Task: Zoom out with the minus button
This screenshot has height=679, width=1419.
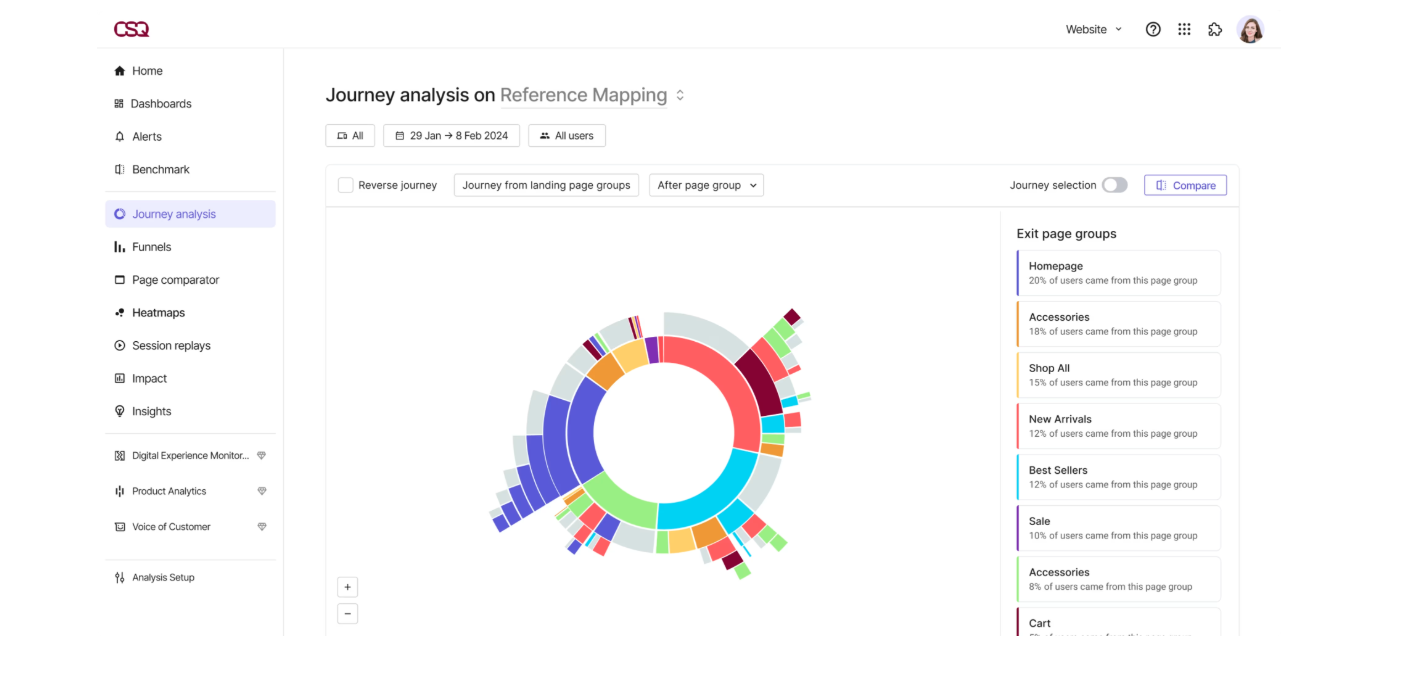Action: (347, 614)
